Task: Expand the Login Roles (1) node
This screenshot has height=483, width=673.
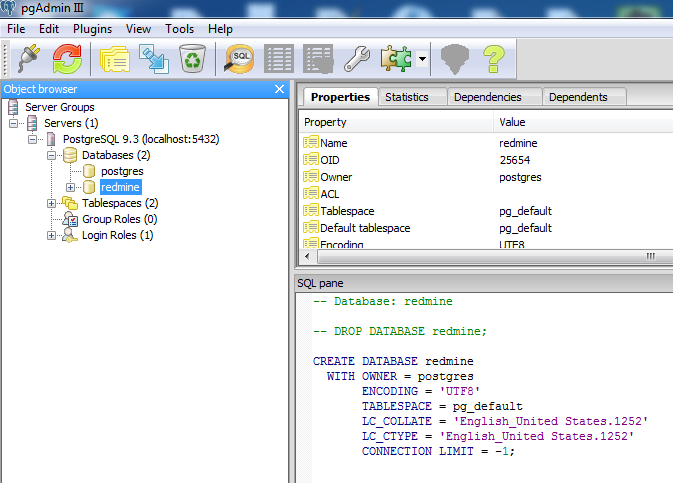Action: [51, 236]
